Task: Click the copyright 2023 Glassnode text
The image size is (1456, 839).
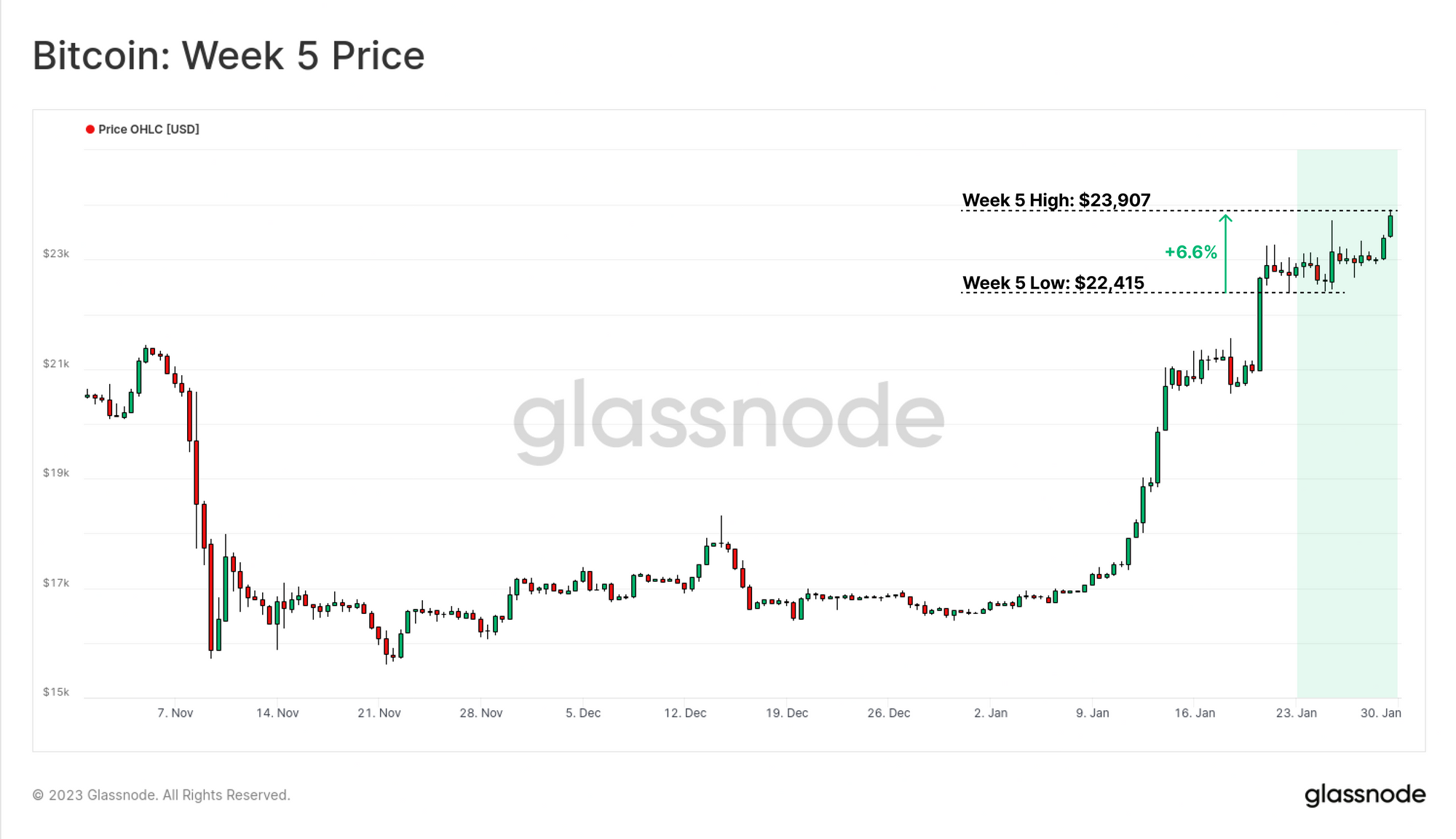Action: point(162,795)
